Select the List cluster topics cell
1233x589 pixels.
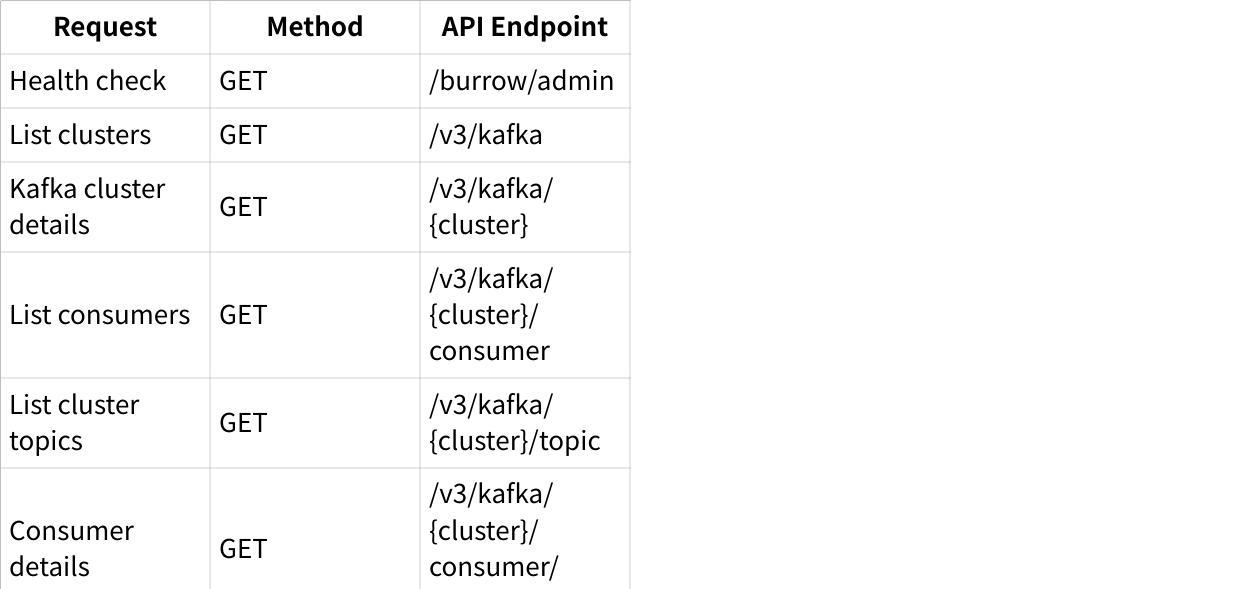74,423
